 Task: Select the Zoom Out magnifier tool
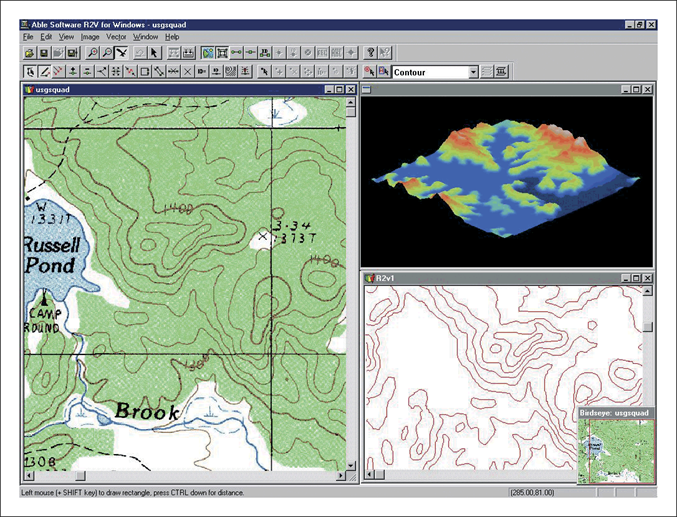106,51
